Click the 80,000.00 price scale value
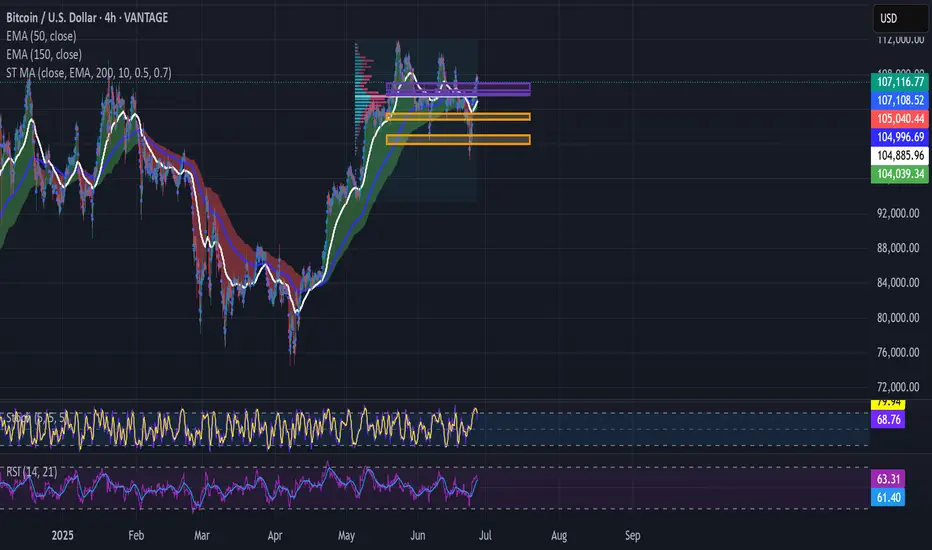Image resolution: width=932 pixels, height=550 pixels. 898,318
